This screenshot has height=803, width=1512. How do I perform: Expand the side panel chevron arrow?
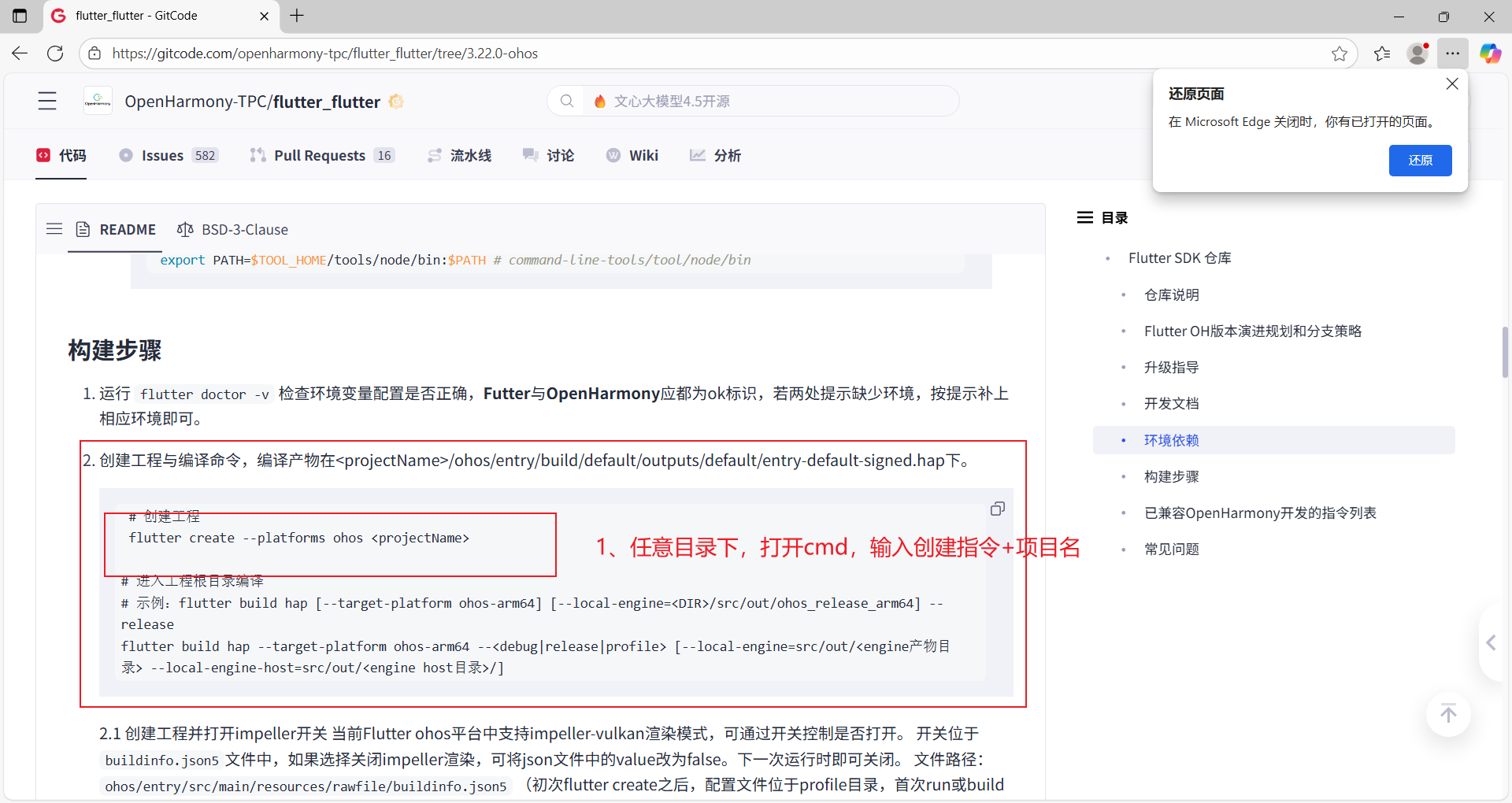pos(1491,642)
